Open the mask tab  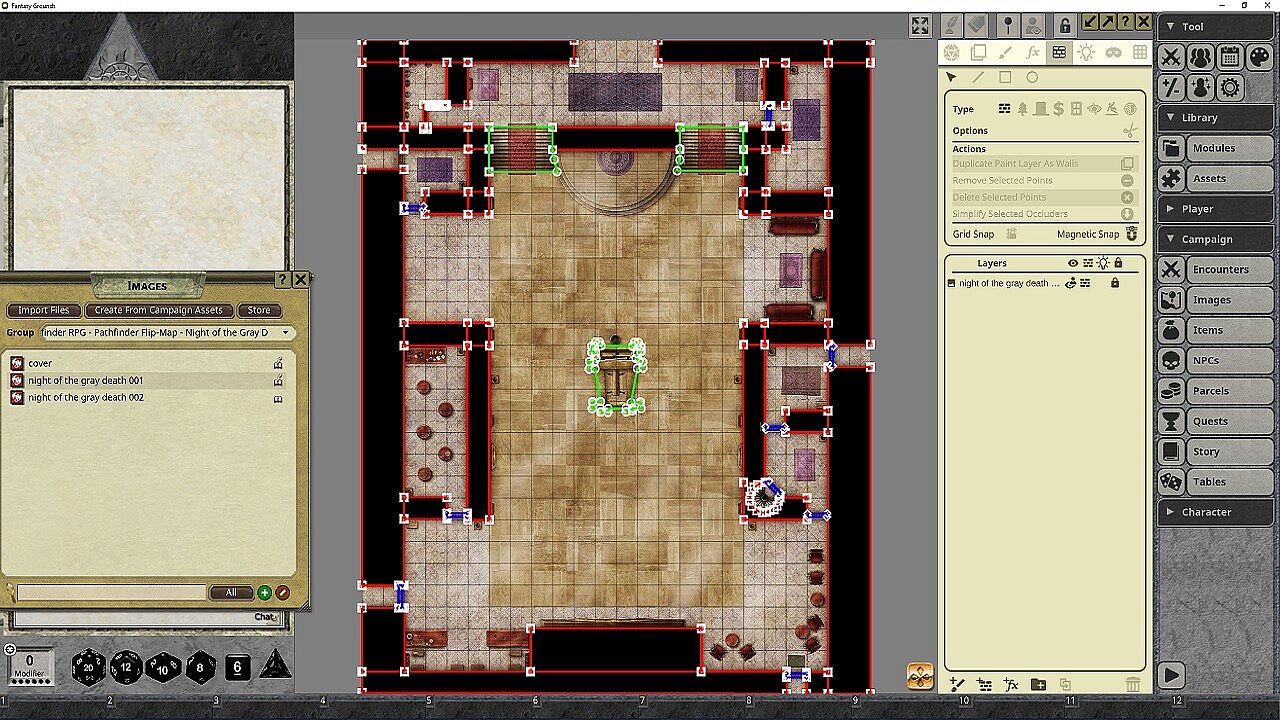[x=1113, y=53]
